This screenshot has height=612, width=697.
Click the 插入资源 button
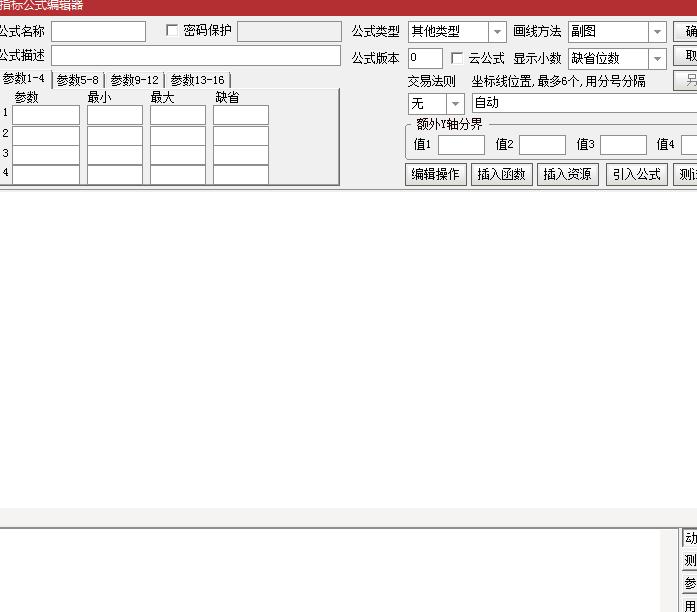(x=568, y=174)
